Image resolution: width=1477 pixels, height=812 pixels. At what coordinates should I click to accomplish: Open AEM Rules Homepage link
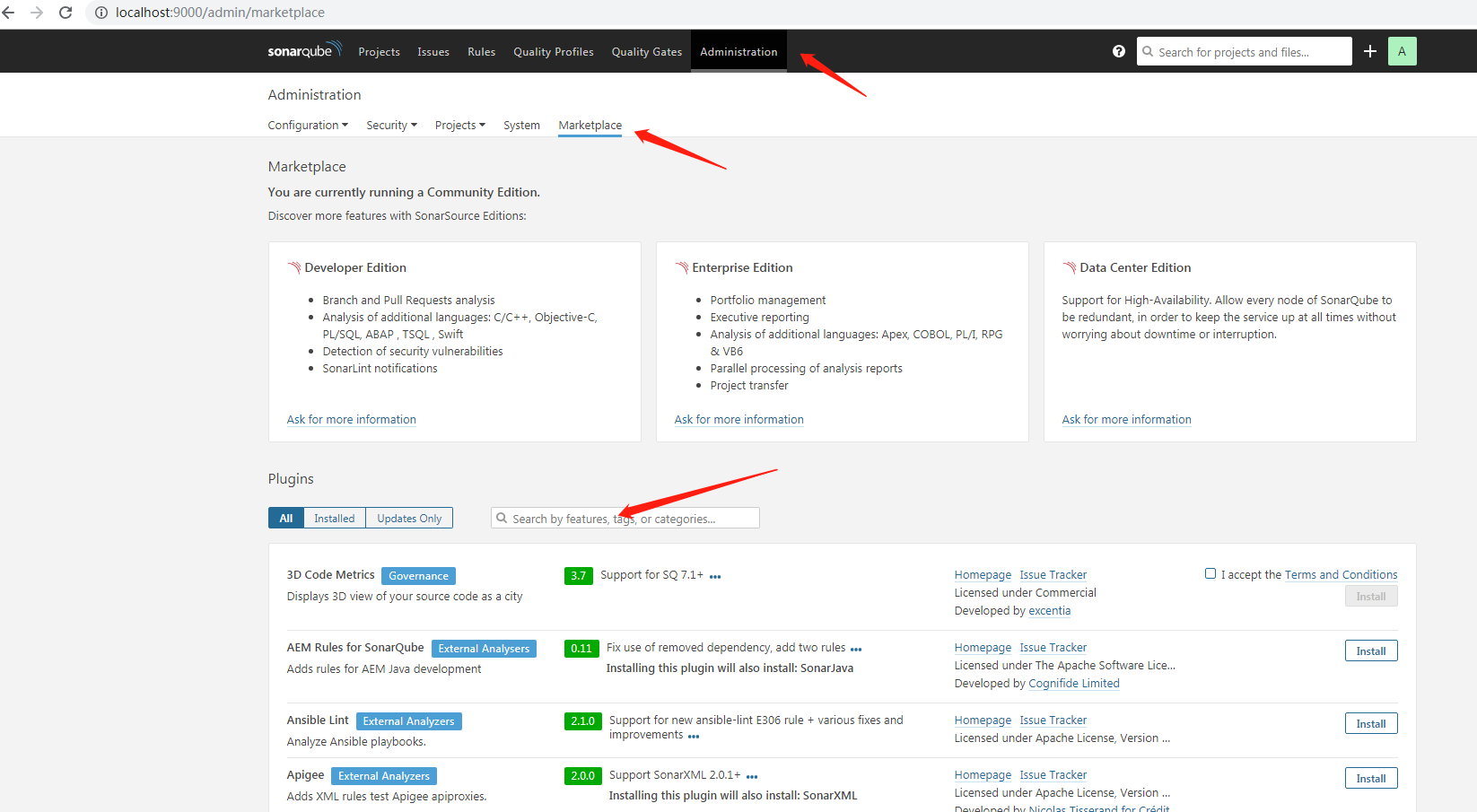pos(983,647)
